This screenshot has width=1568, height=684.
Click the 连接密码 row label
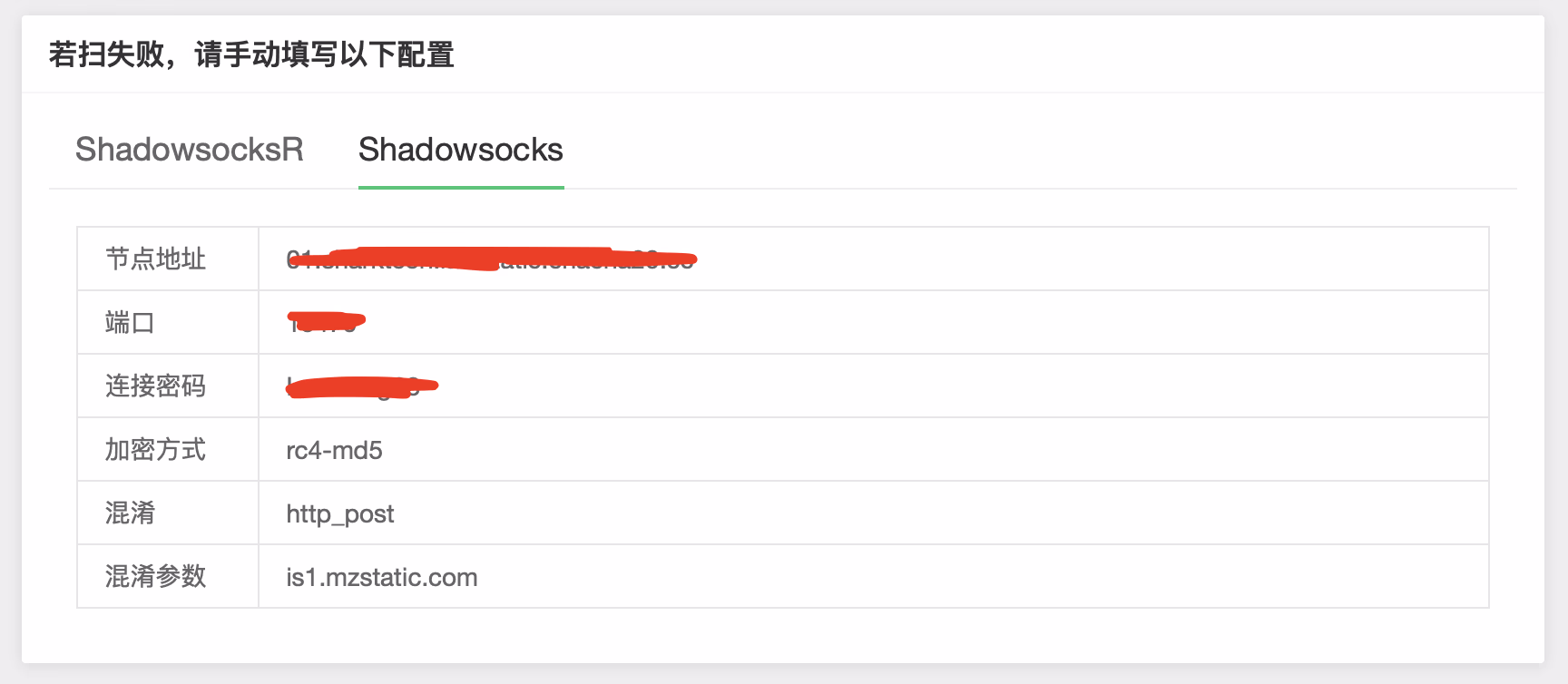tap(155, 386)
